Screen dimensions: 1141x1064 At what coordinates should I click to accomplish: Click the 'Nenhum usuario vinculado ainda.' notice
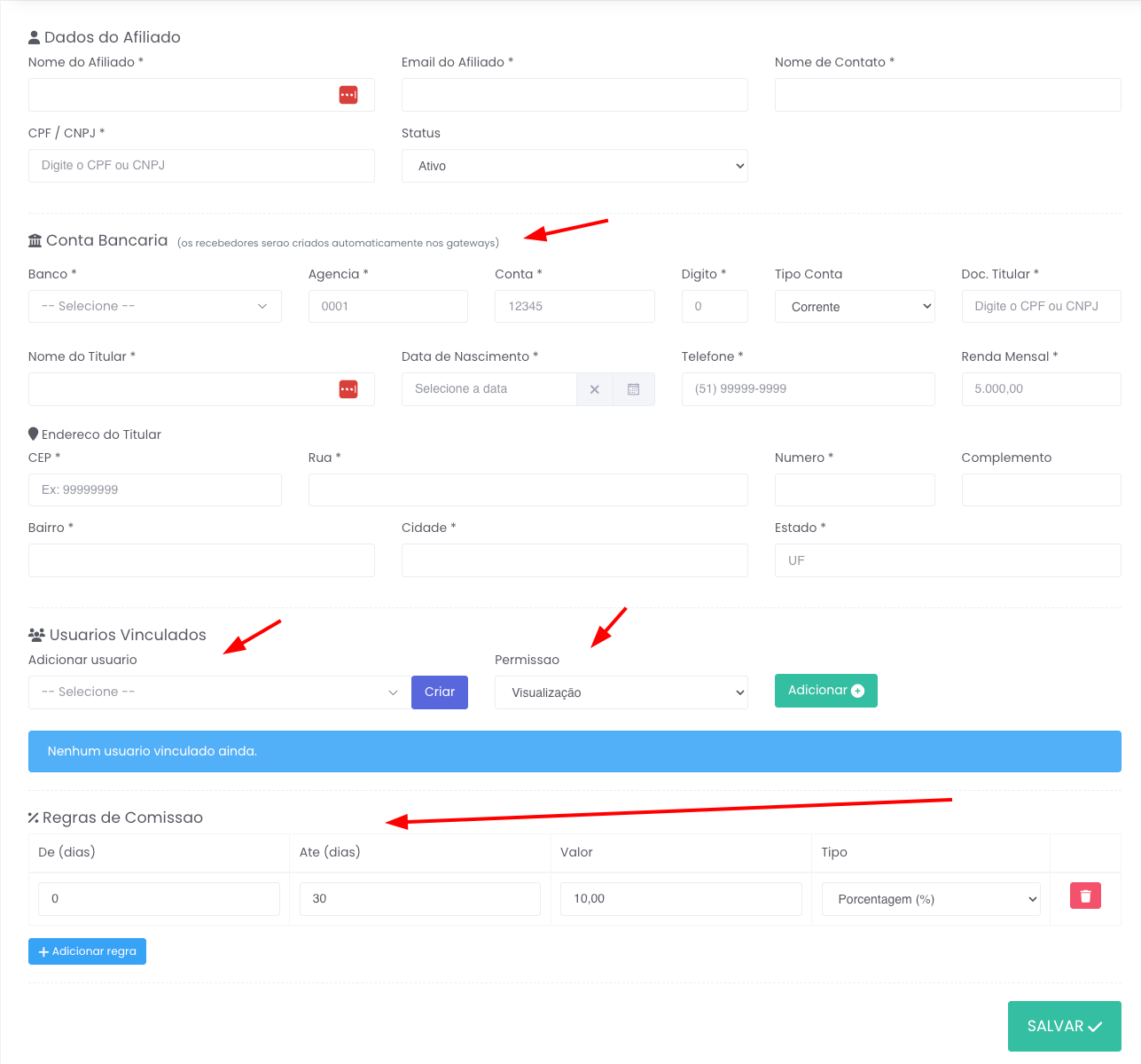[x=574, y=751]
